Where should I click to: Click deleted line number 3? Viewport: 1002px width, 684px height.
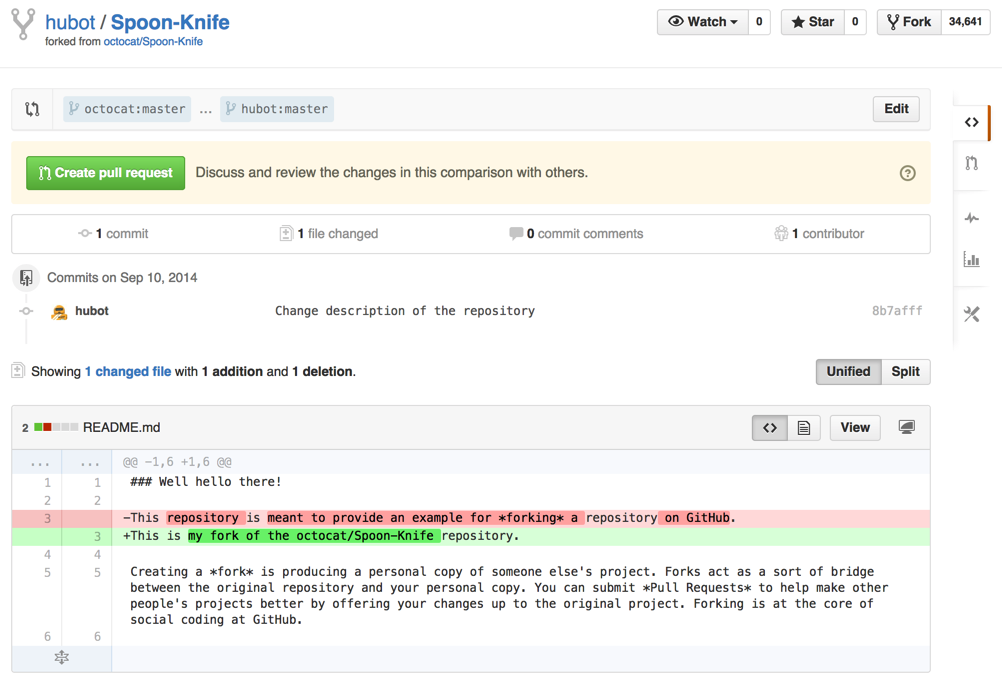(47, 518)
